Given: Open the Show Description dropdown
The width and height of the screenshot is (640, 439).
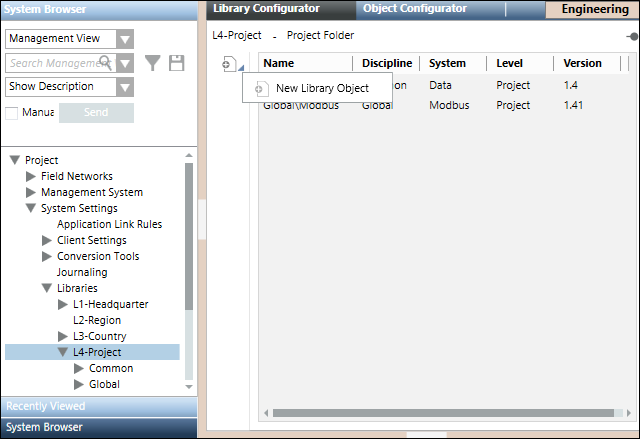Looking at the screenshot, I should [124, 87].
